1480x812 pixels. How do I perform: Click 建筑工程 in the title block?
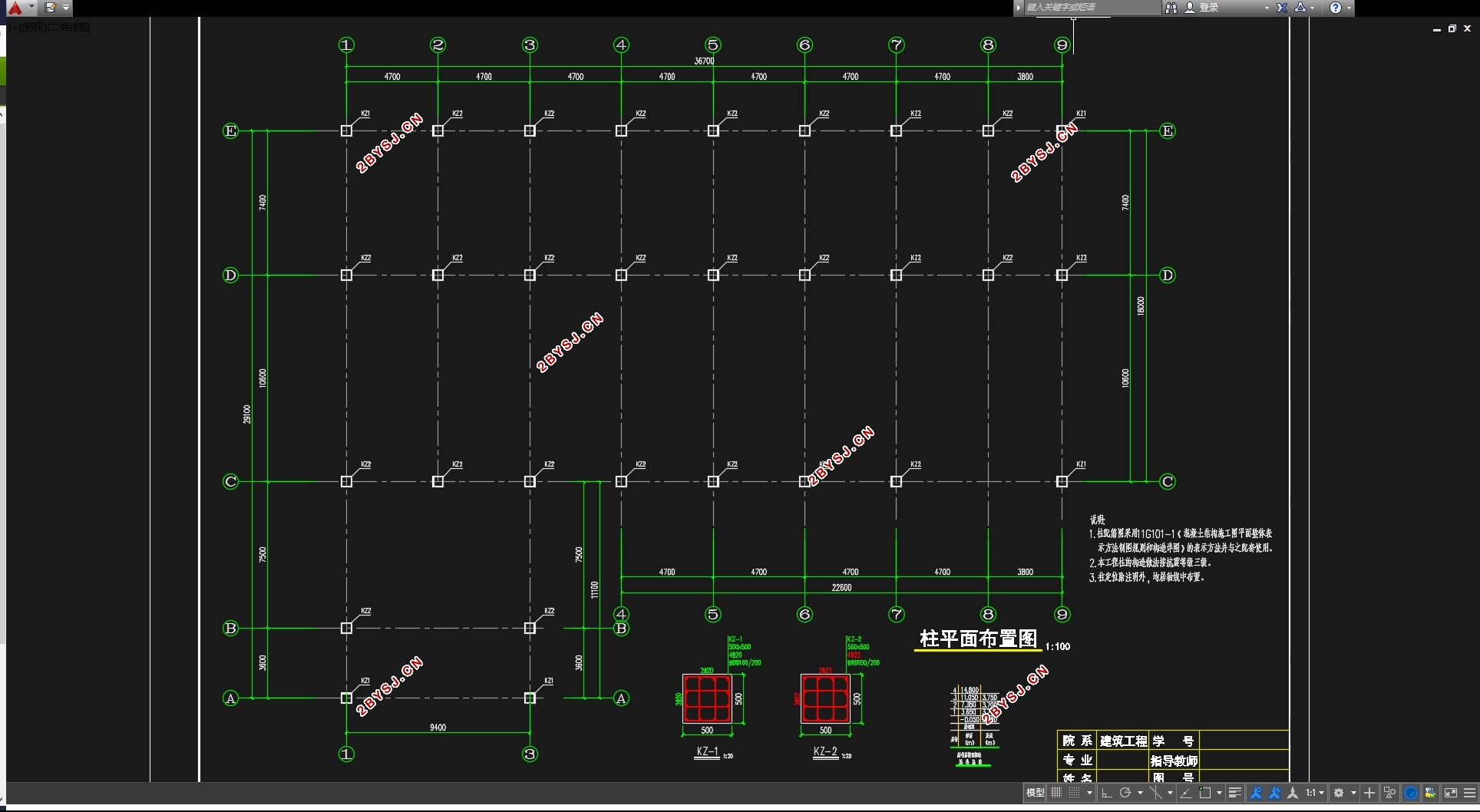[1123, 741]
